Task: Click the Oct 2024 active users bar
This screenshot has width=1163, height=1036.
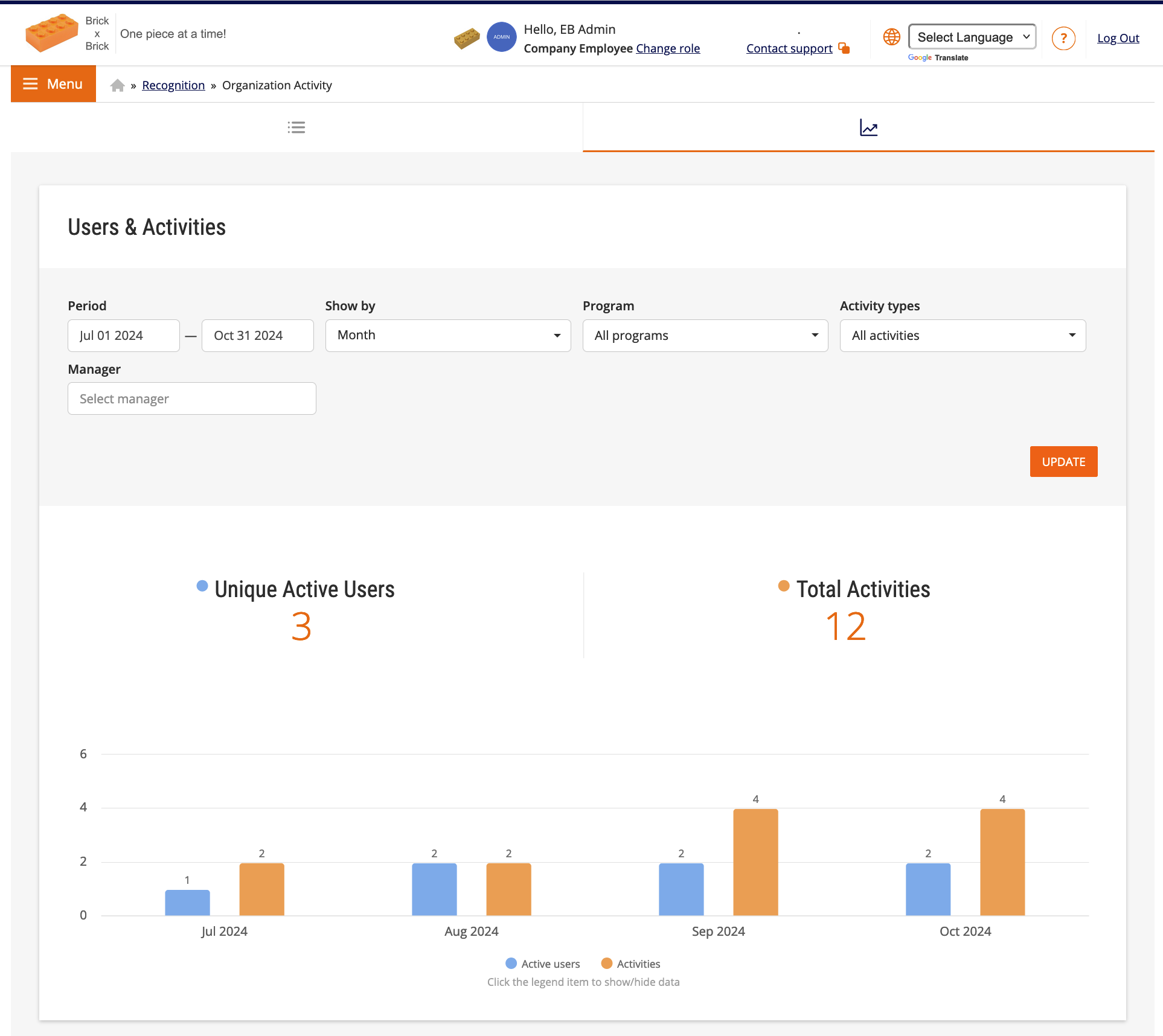Action: 928,889
